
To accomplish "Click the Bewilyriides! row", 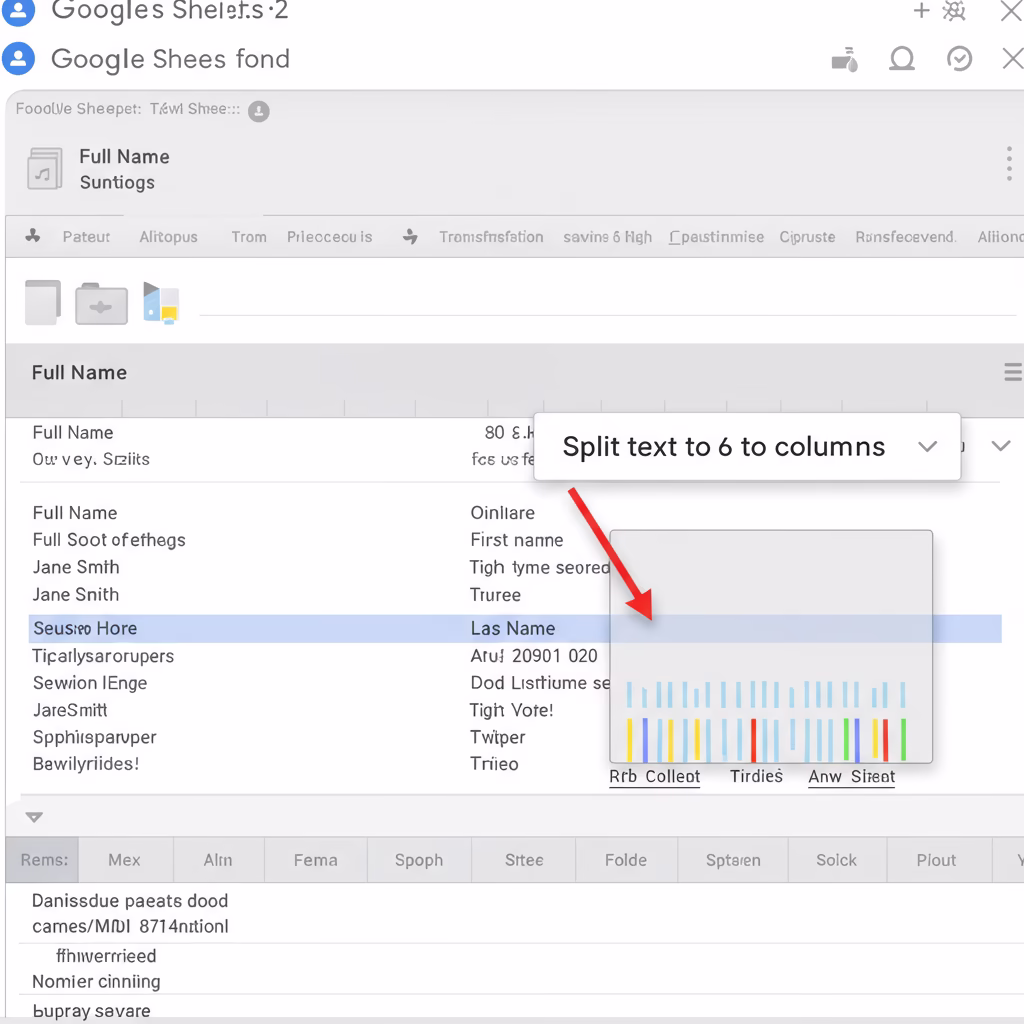I will tap(86, 764).
